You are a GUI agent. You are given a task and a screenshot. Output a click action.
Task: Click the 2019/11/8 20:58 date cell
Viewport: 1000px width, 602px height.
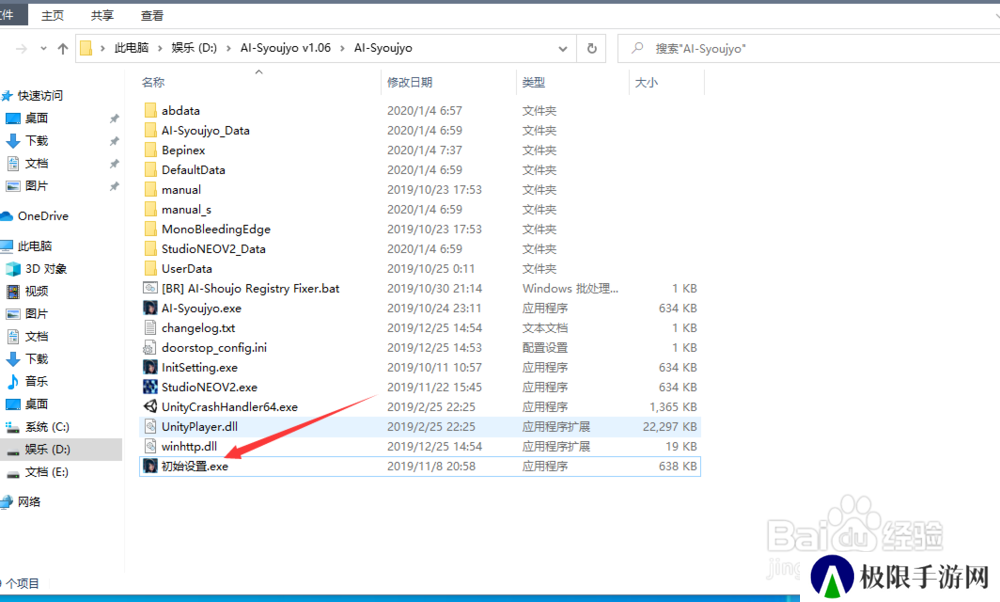[x=431, y=466]
